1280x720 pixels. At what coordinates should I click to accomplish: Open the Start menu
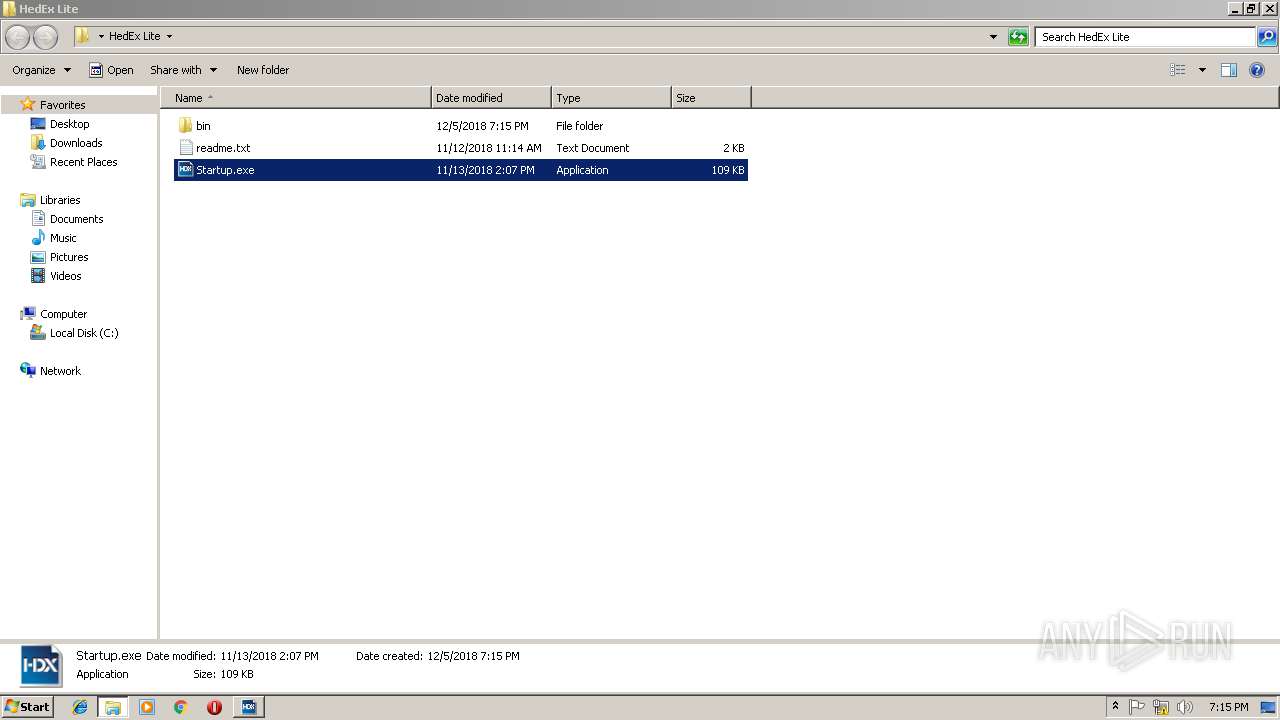coord(27,706)
